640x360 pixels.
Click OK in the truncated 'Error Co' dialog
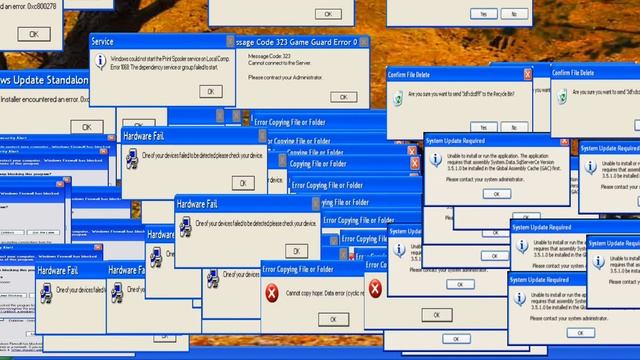(437, 315)
